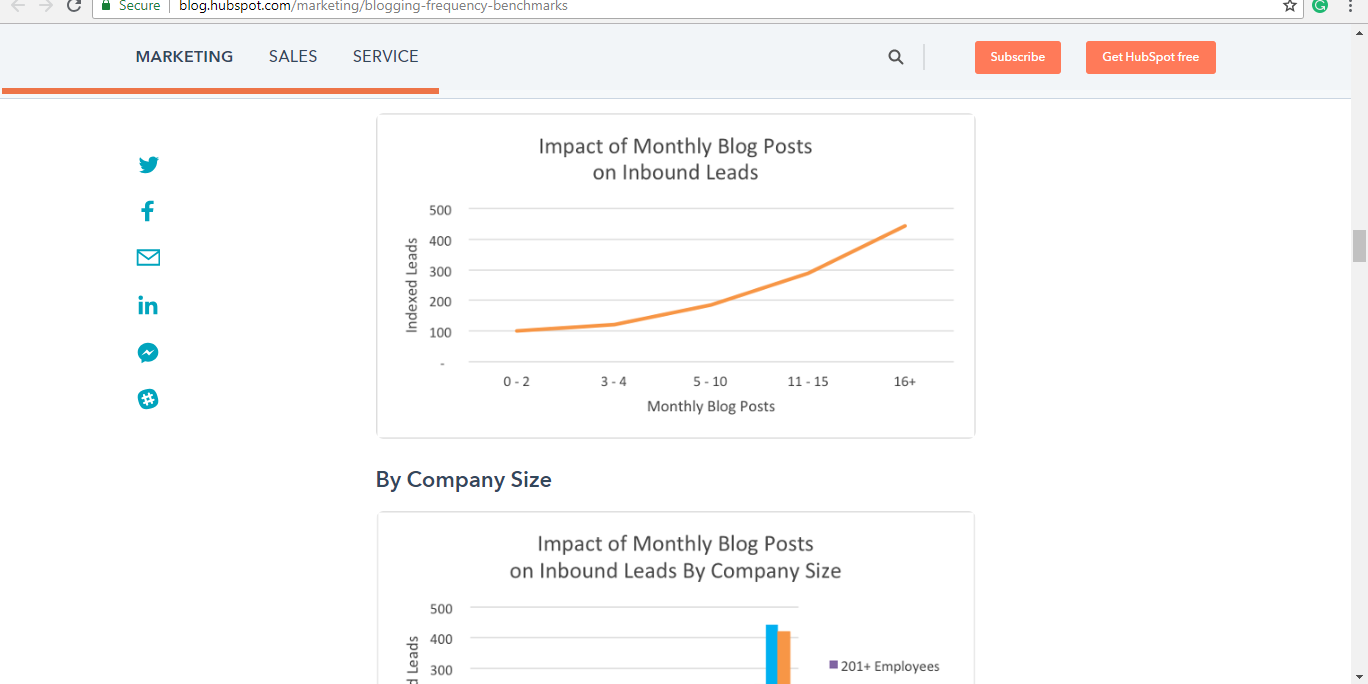The width and height of the screenshot is (1368, 684).
Task: Share the article to Slack
Action: coord(148,399)
